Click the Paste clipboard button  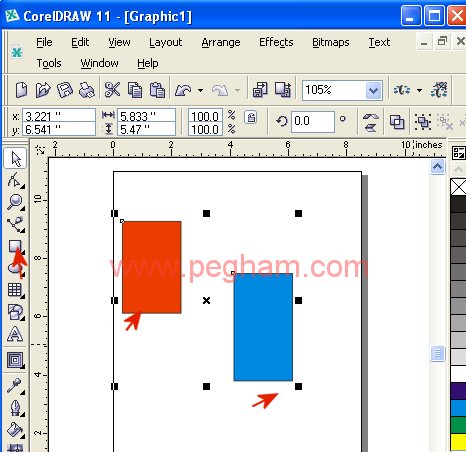point(157,90)
